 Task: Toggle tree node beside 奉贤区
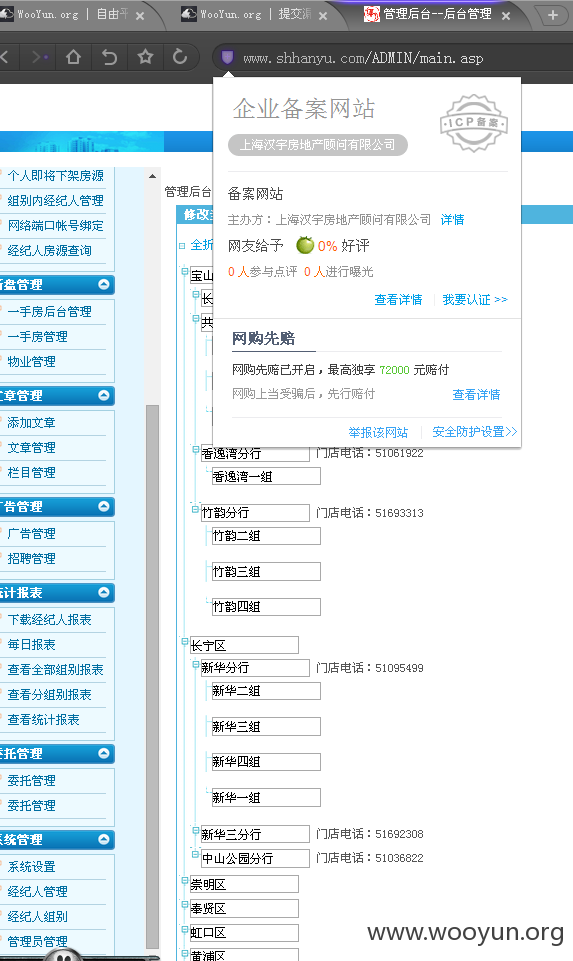tap(184, 905)
